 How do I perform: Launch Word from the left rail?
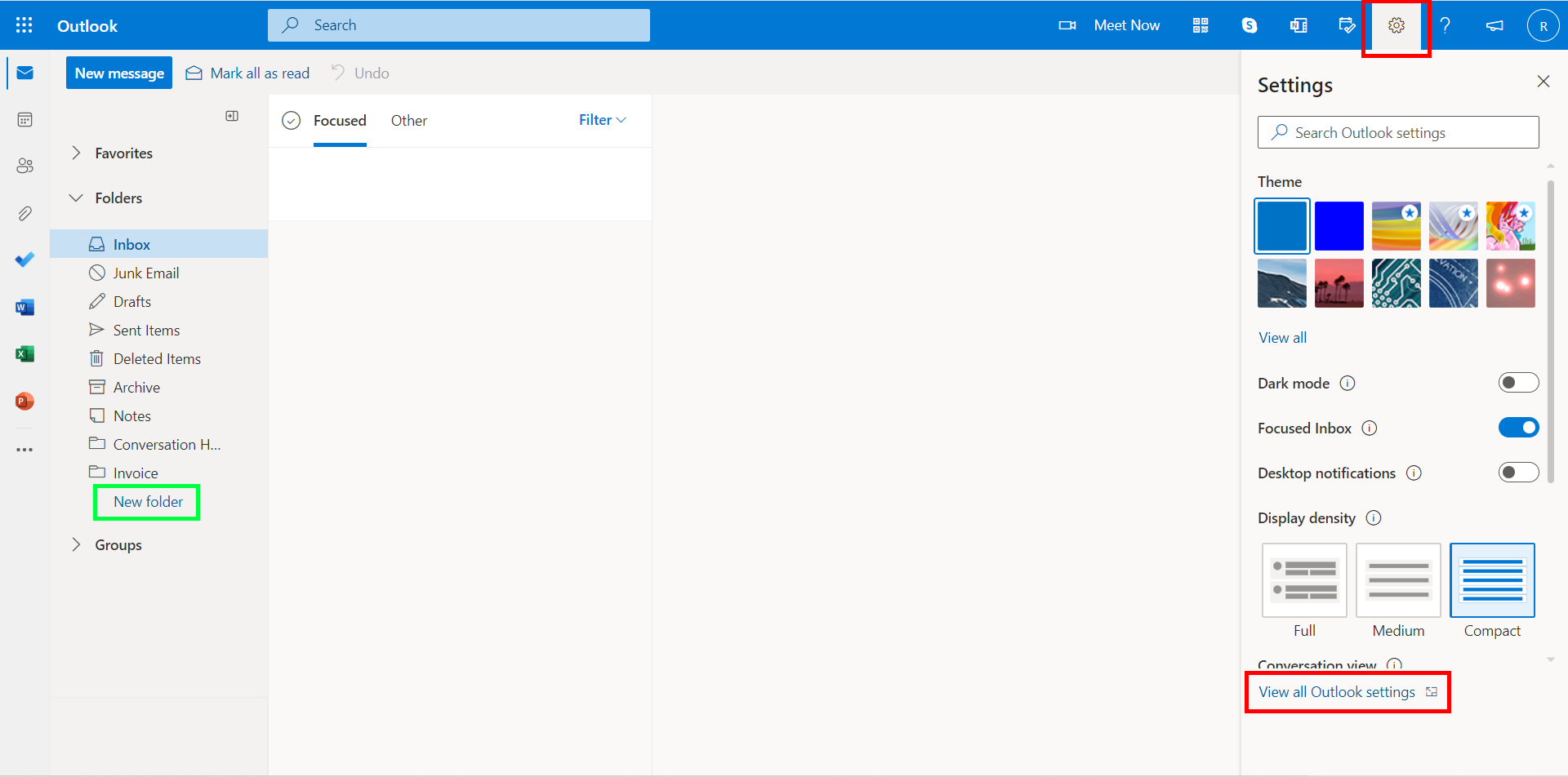tap(24, 308)
